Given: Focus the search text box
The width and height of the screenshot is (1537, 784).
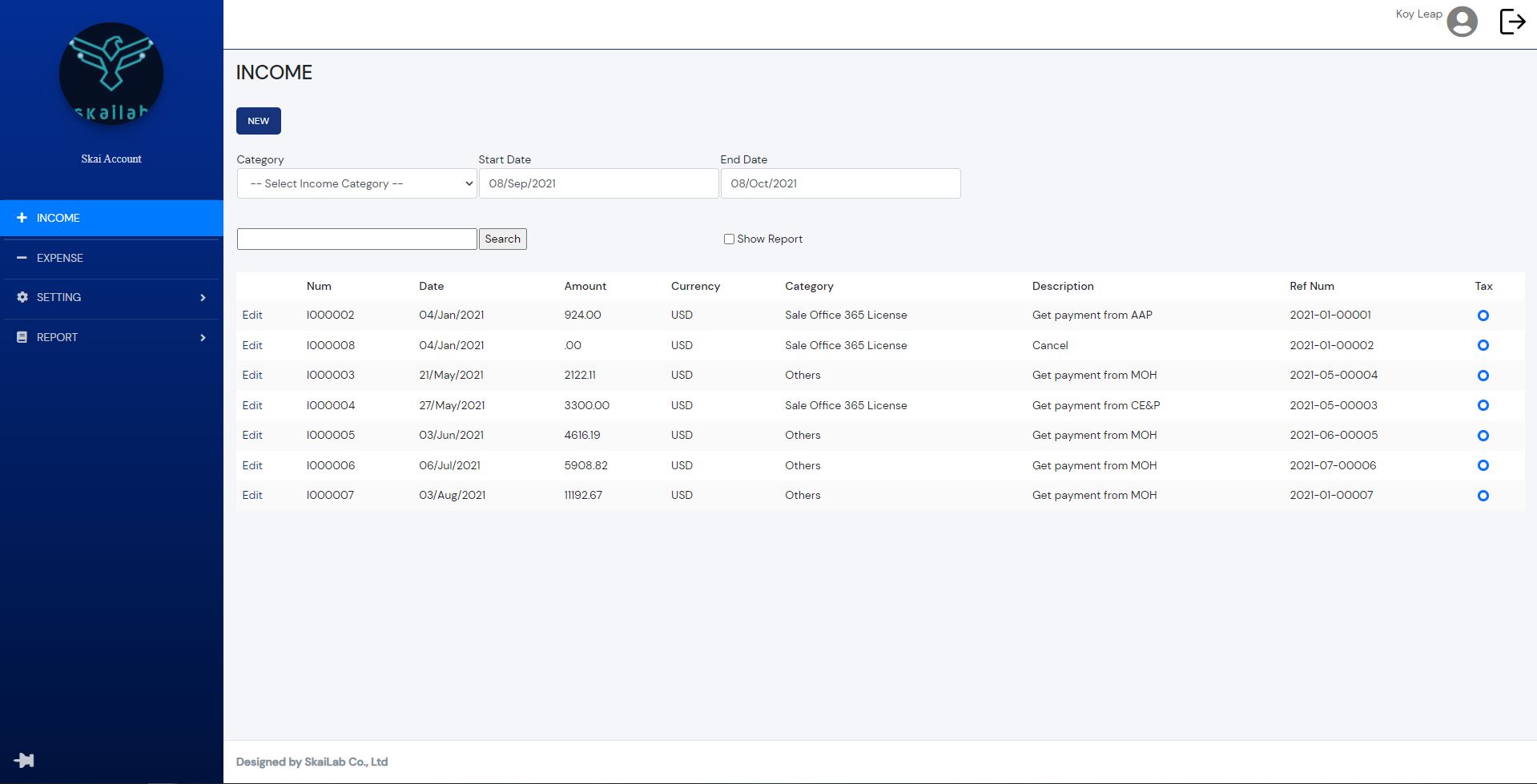Looking at the screenshot, I should 356,239.
